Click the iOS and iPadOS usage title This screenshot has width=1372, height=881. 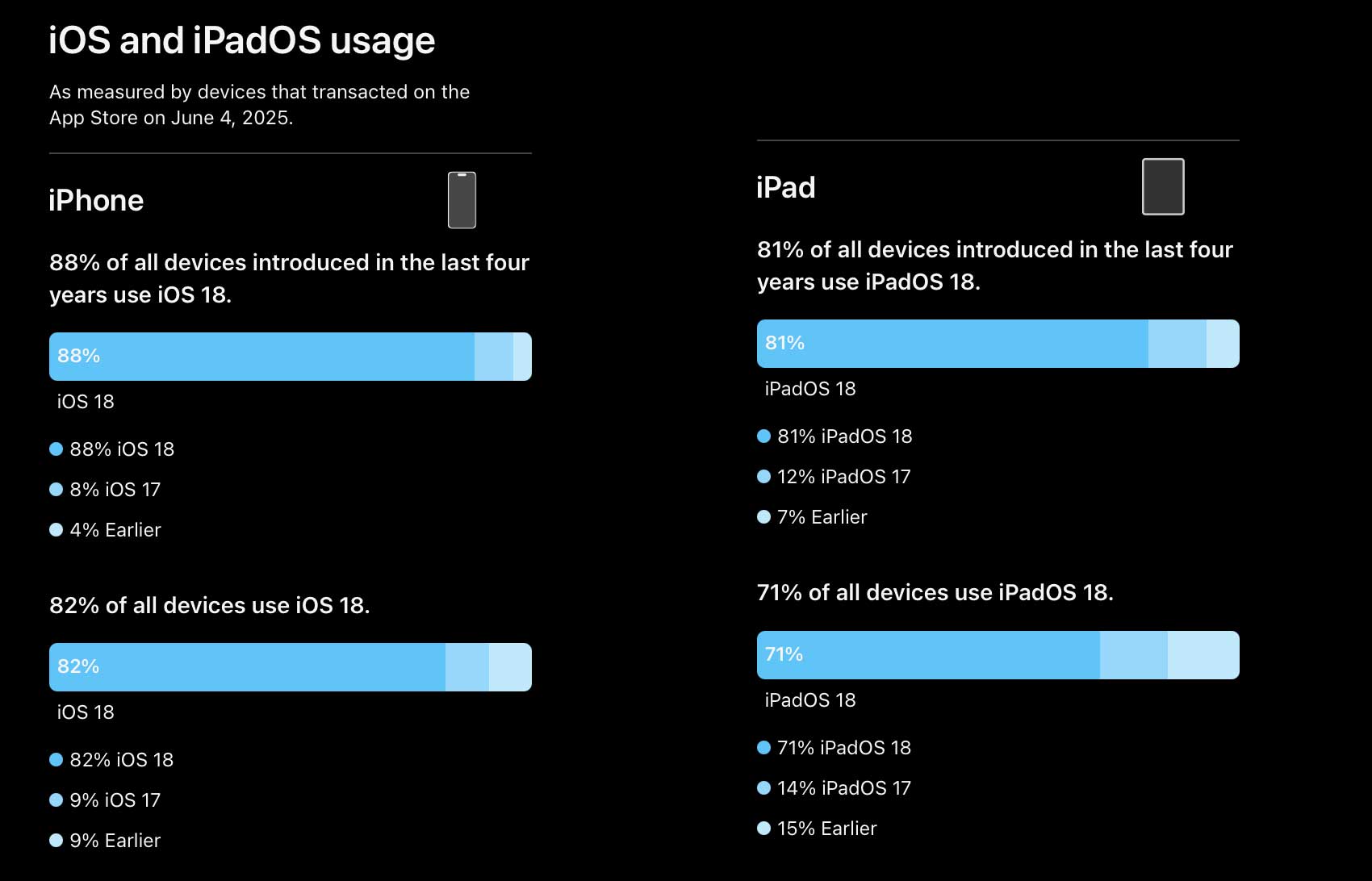(x=241, y=40)
